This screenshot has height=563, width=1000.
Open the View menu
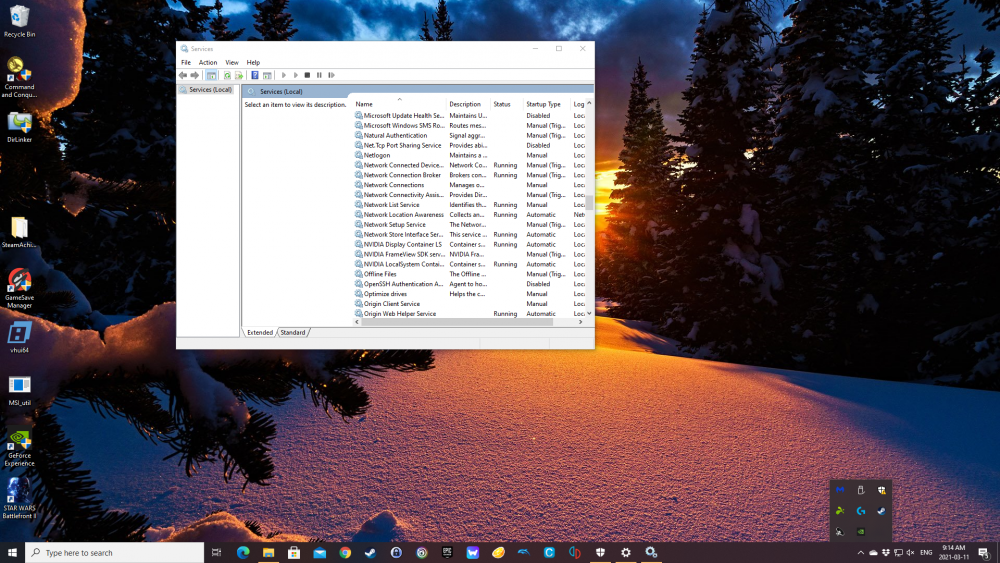point(232,62)
